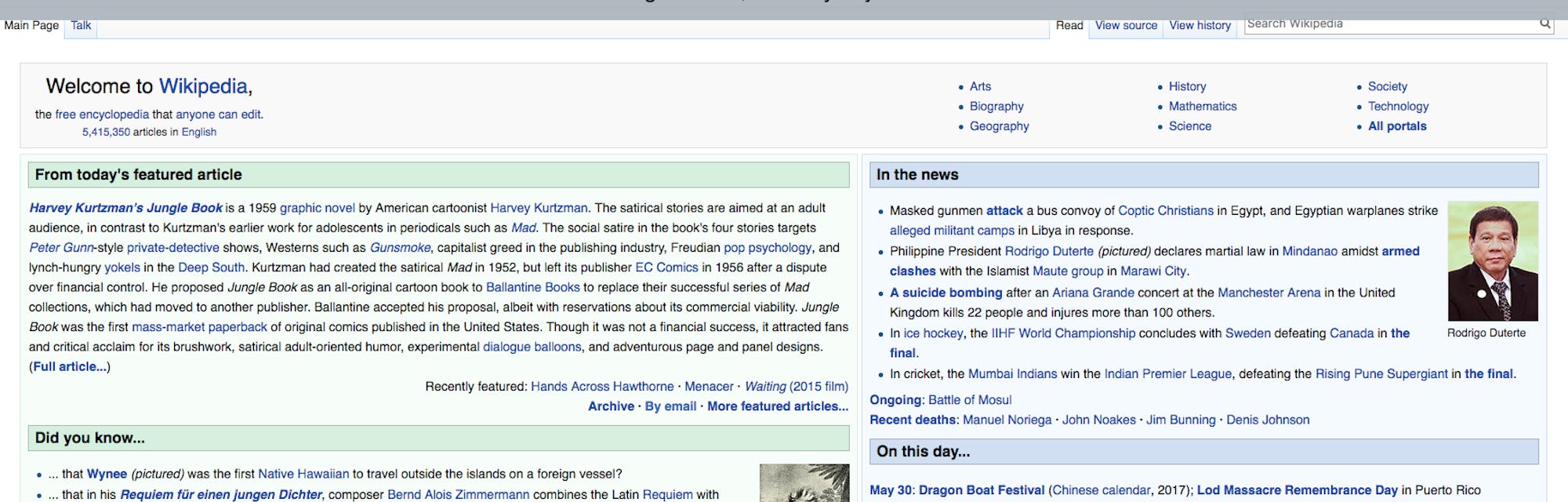The width and height of the screenshot is (1568, 502).
Task: Follow the alleged militant camps link
Action: click(952, 231)
